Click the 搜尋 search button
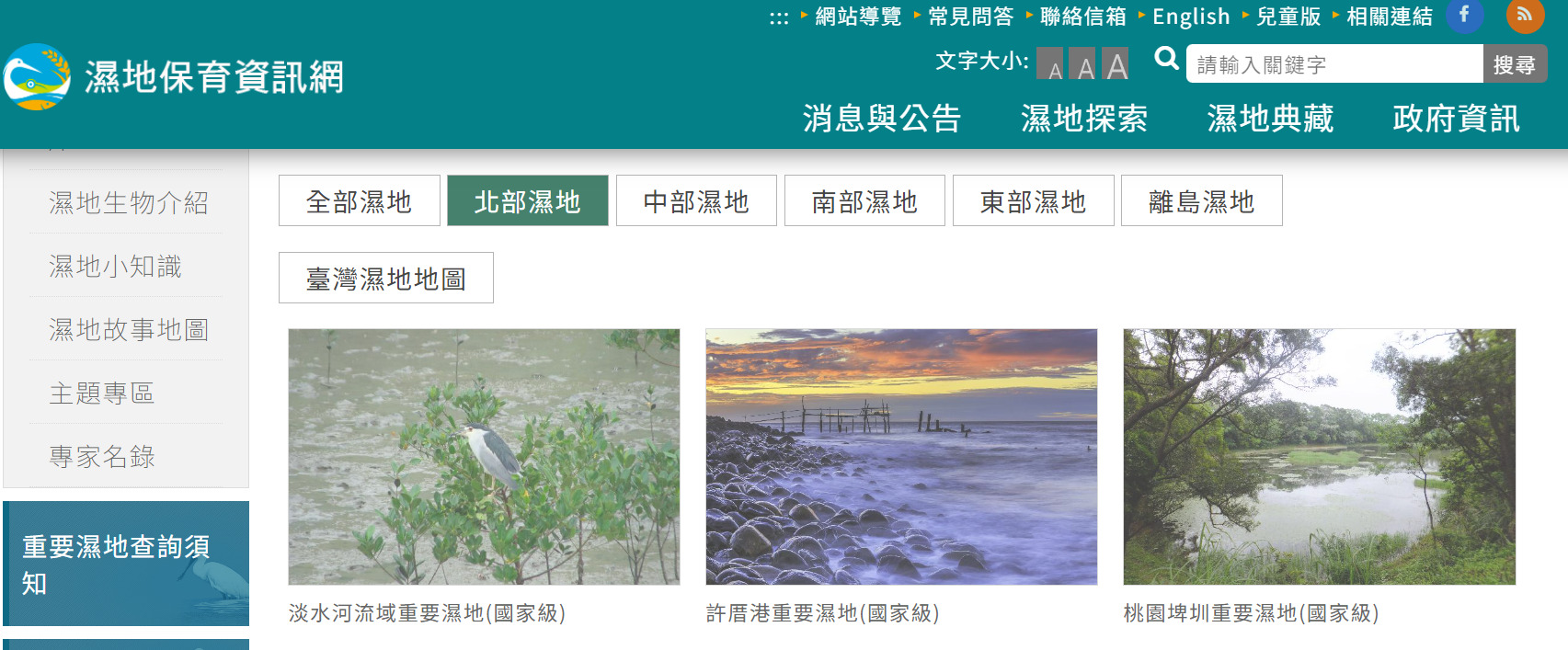This screenshot has height=650, width=1568. 1515,64
